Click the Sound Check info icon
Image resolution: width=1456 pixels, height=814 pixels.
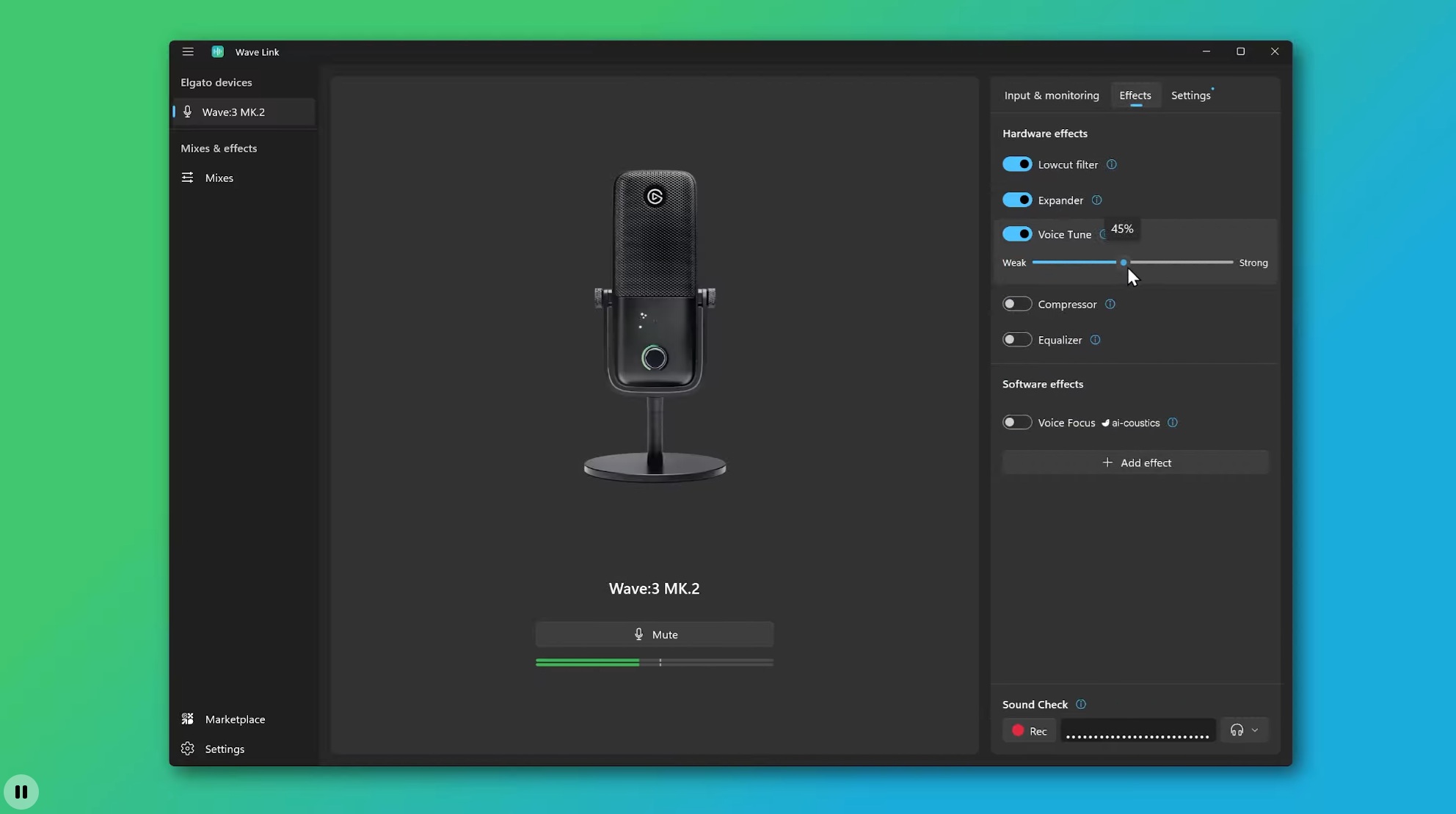(1081, 705)
